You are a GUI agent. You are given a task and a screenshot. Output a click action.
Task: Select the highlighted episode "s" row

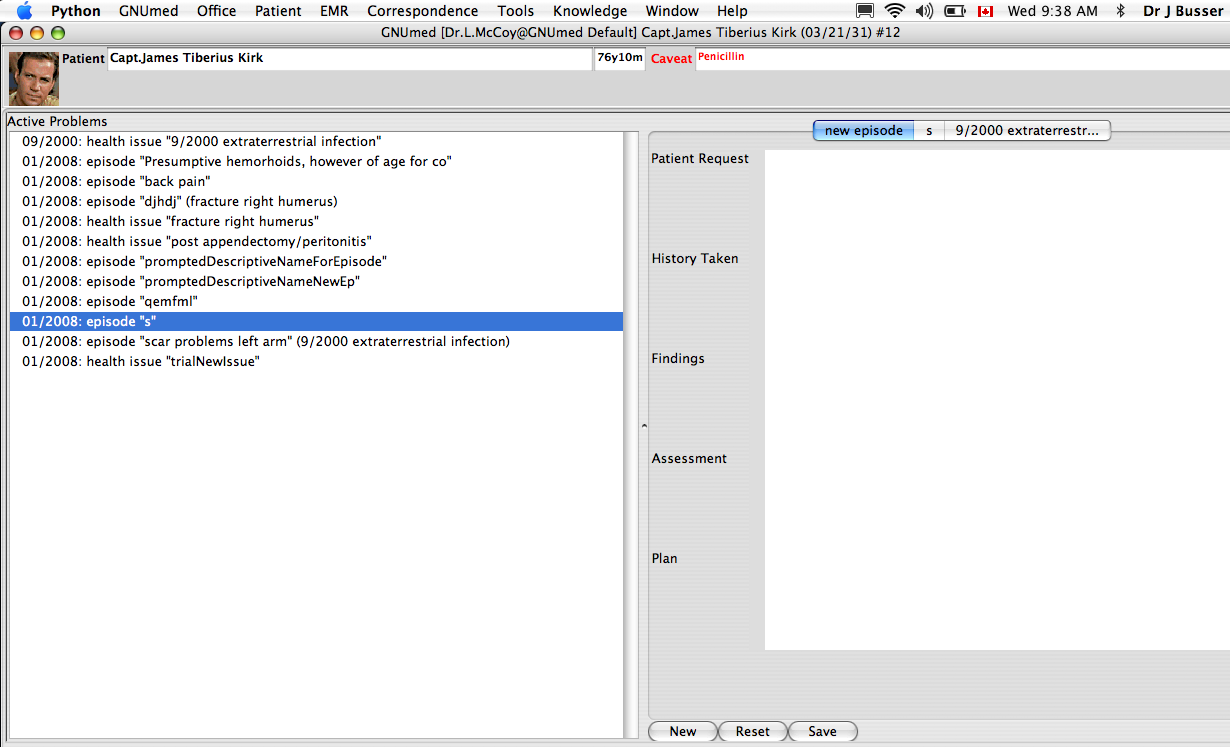tap(316, 322)
